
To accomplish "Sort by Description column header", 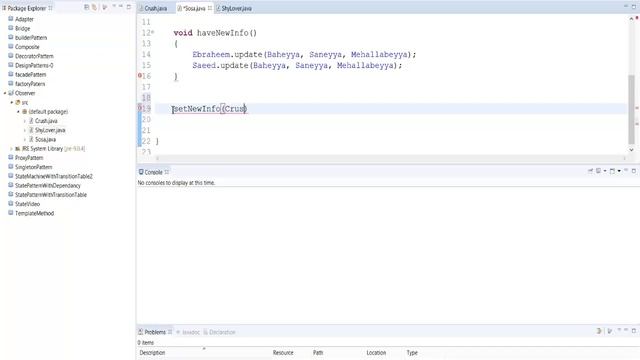I will (x=152, y=353).
